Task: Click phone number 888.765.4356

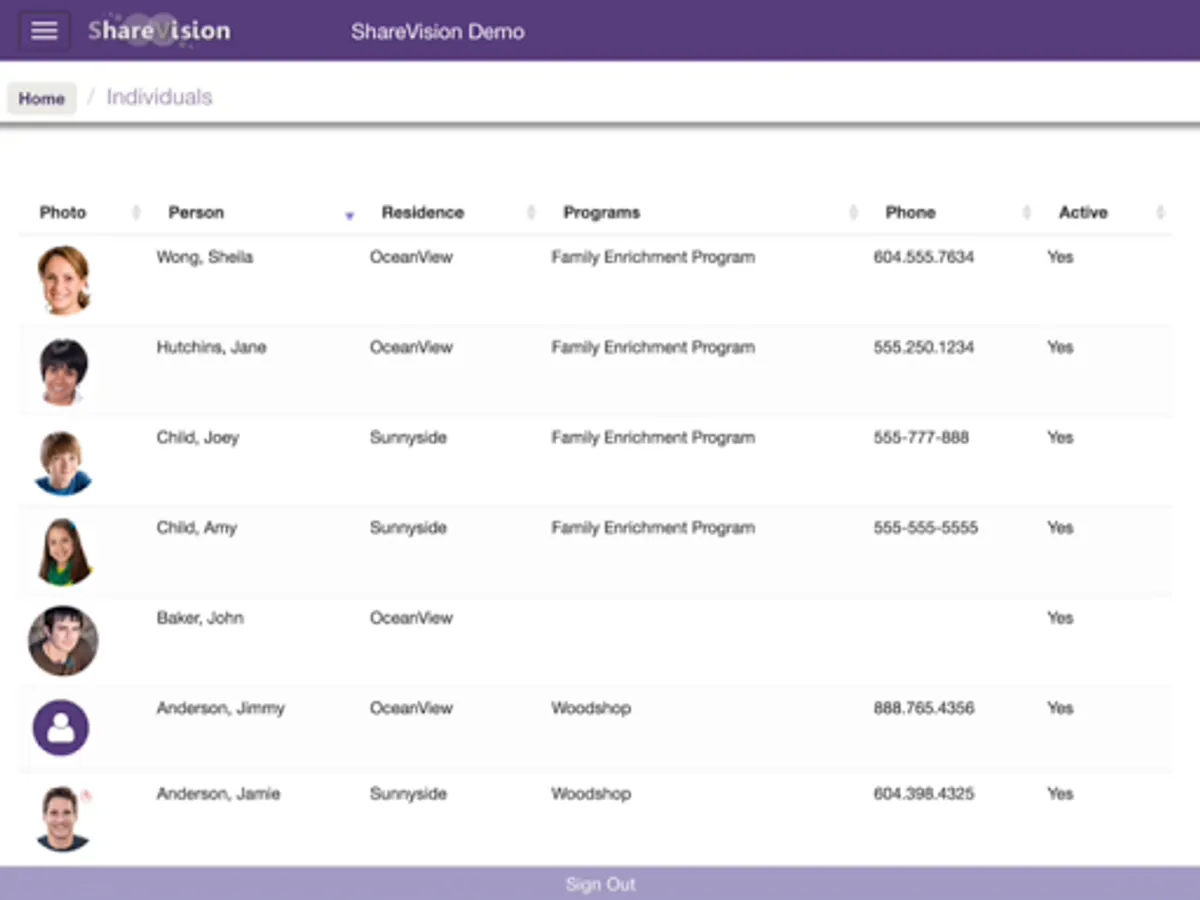Action: pyautogui.click(x=924, y=708)
